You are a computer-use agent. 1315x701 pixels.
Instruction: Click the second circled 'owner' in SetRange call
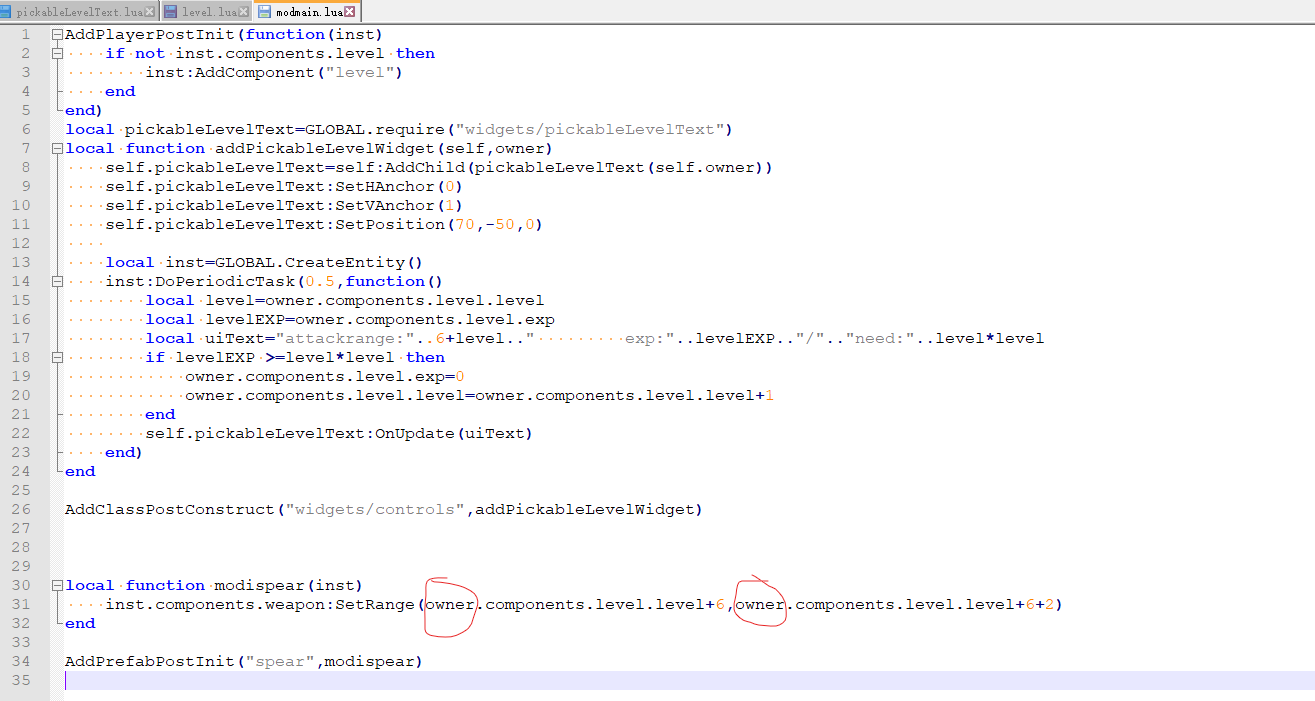760,604
